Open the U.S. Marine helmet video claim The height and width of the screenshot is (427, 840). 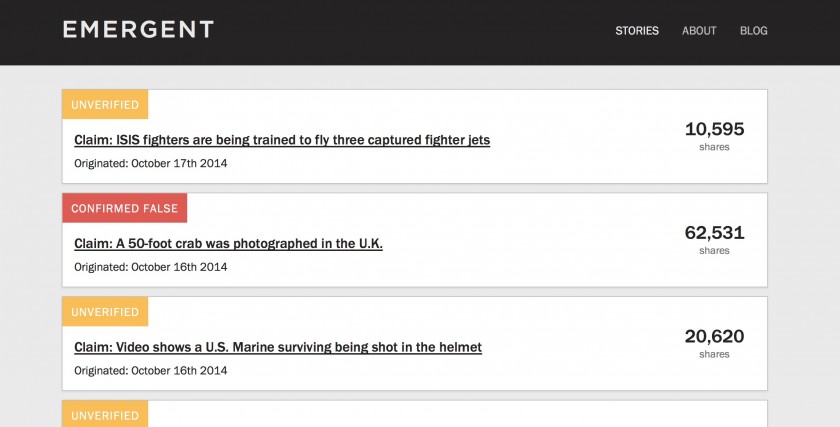point(278,347)
